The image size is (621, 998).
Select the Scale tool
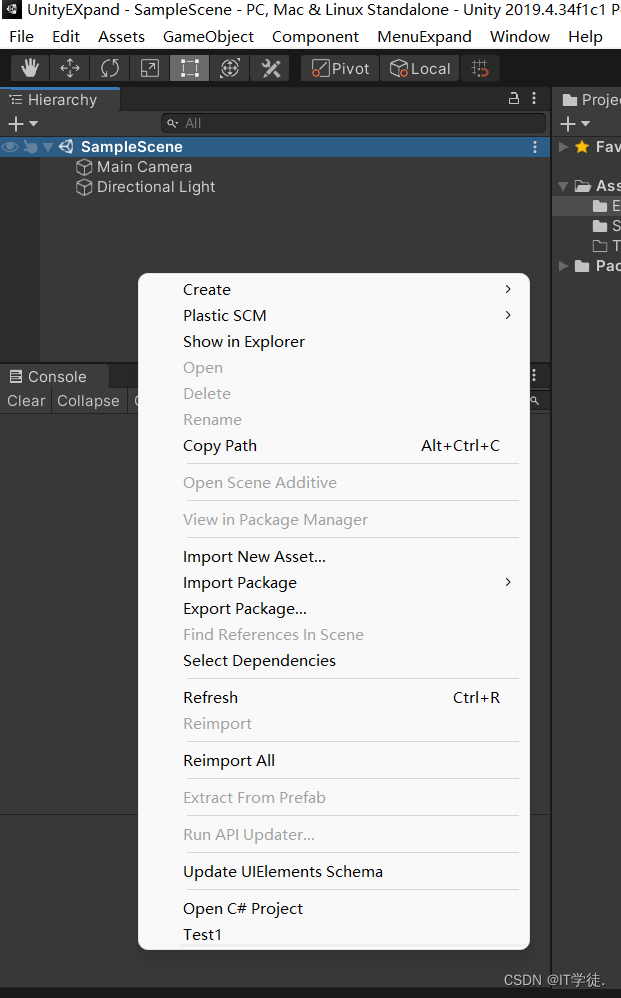[150, 69]
